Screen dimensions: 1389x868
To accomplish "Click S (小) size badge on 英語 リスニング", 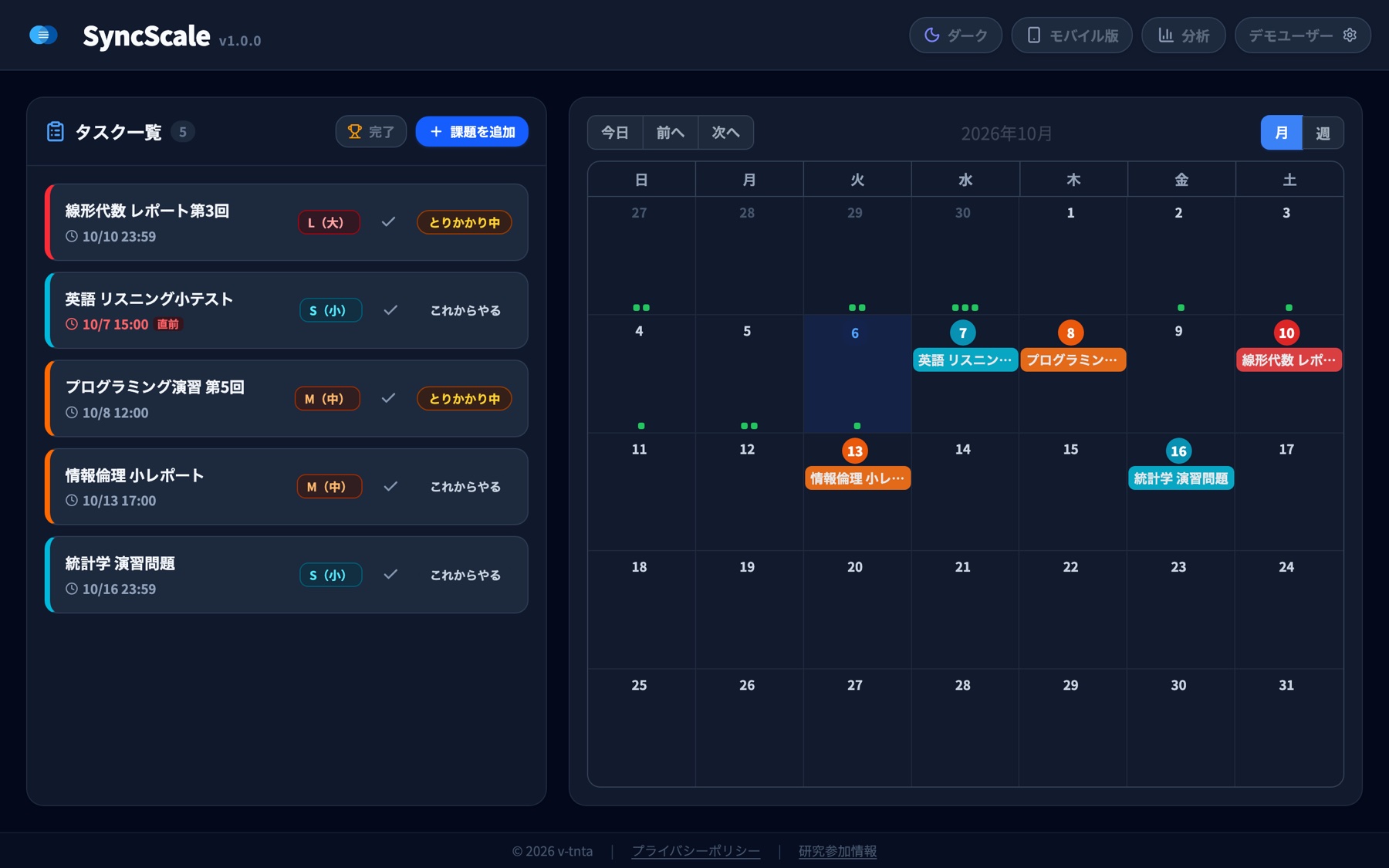I will pyautogui.click(x=330, y=310).
